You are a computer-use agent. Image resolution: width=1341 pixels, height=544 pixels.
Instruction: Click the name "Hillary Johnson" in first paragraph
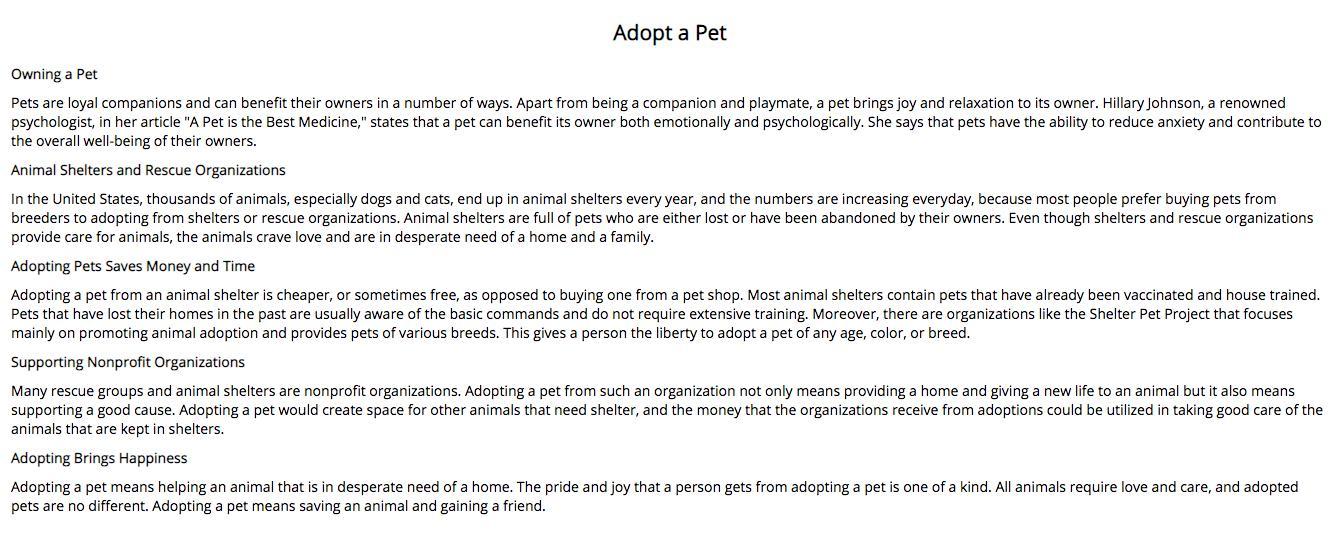click(x=1152, y=103)
